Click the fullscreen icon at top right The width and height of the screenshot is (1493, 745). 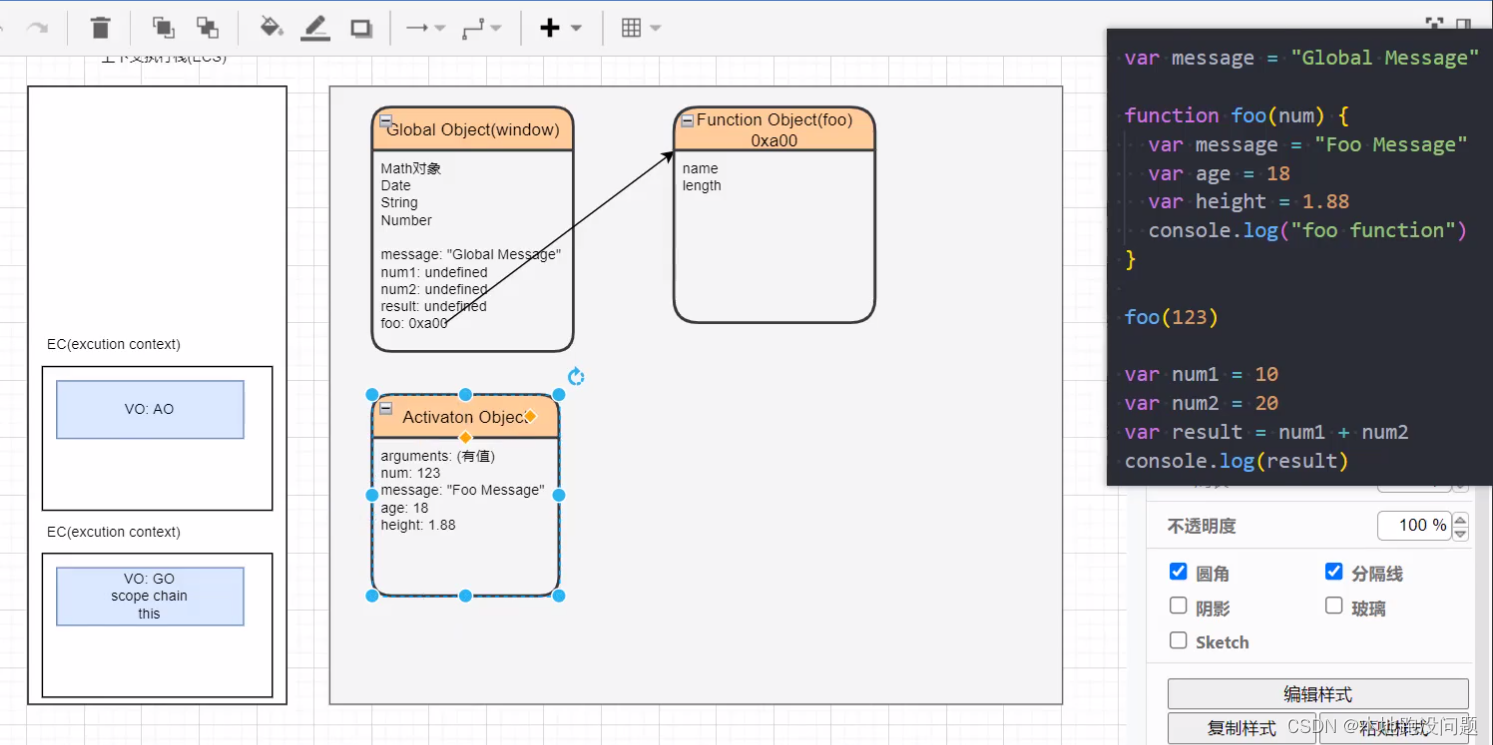coord(1435,23)
